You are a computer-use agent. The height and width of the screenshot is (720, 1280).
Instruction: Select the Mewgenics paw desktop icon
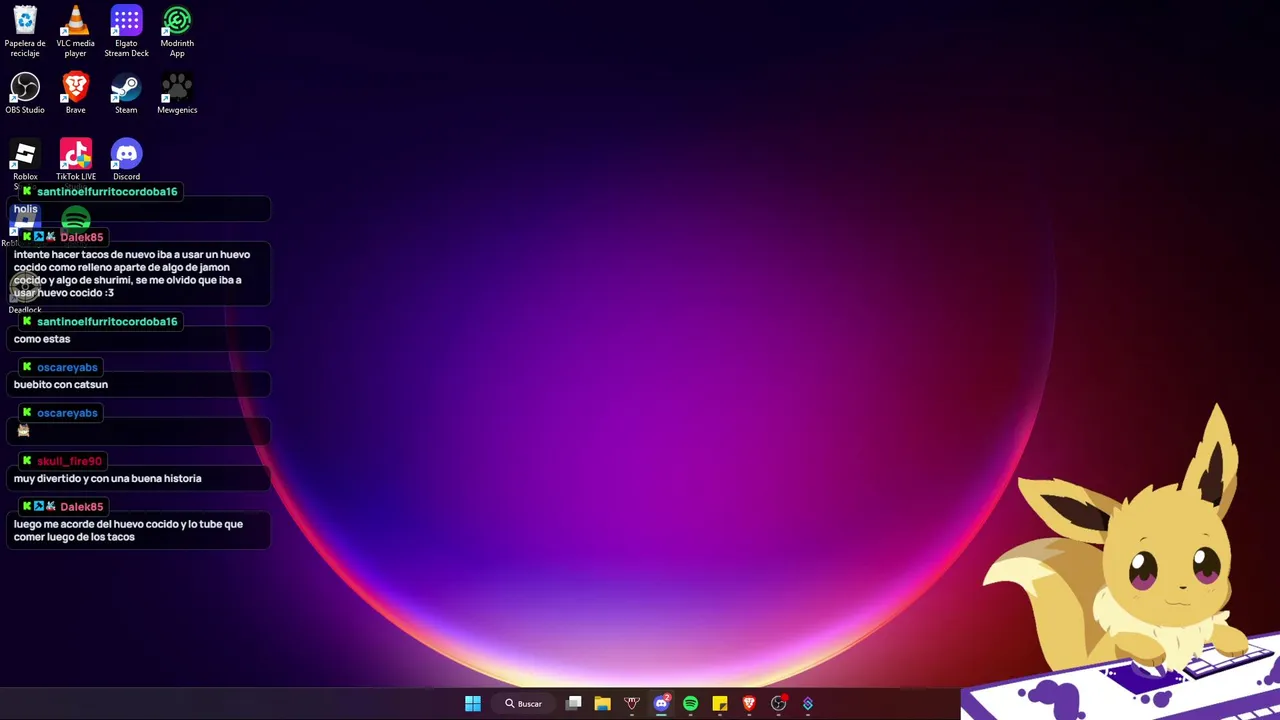click(177, 93)
